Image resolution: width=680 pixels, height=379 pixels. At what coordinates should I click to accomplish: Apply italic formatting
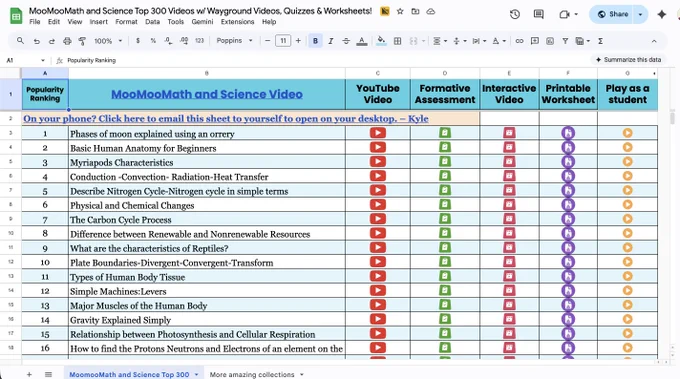[331, 41]
